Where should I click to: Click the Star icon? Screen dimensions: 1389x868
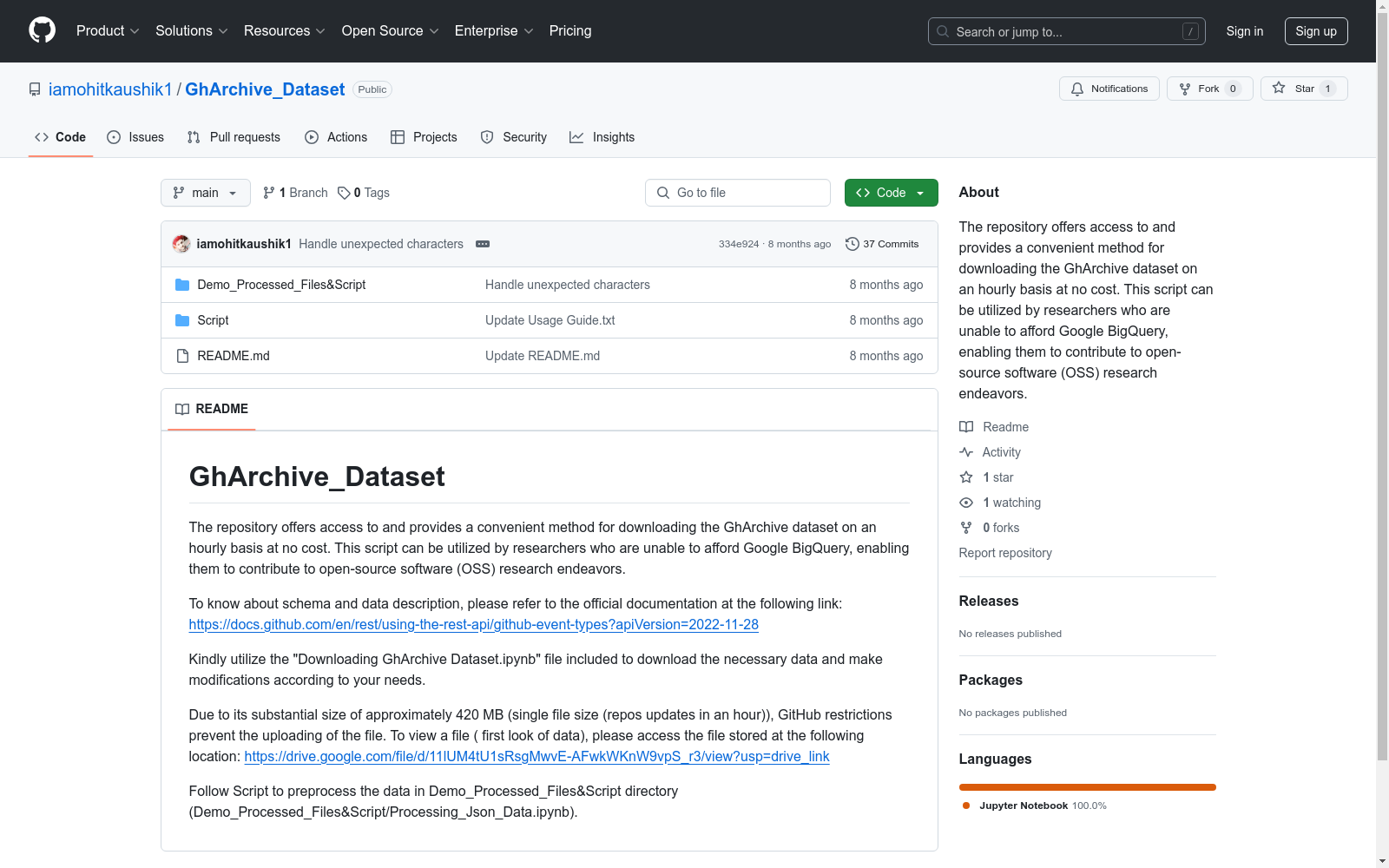coord(1279,88)
